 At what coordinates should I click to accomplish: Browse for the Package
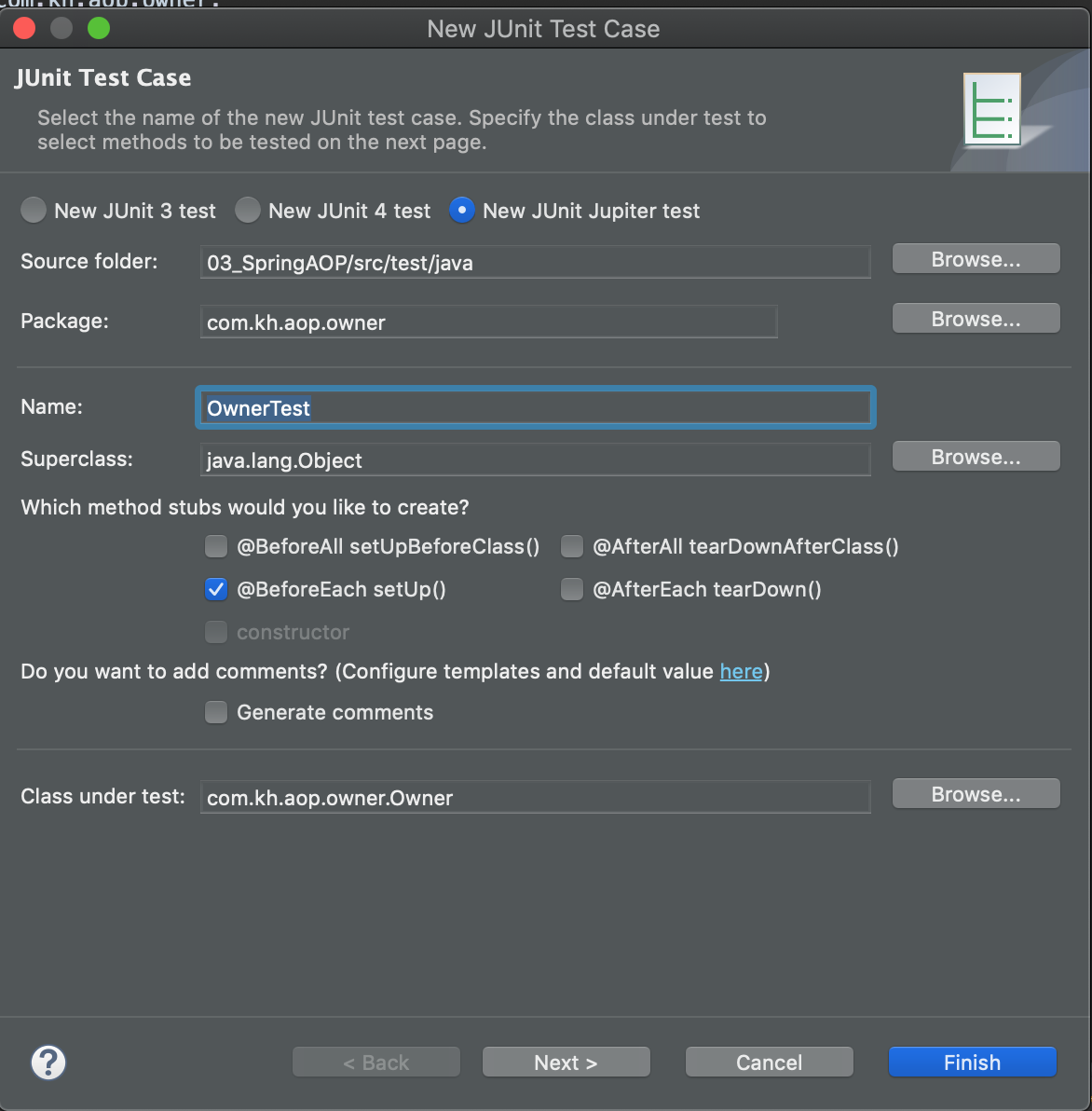(976, 319)
